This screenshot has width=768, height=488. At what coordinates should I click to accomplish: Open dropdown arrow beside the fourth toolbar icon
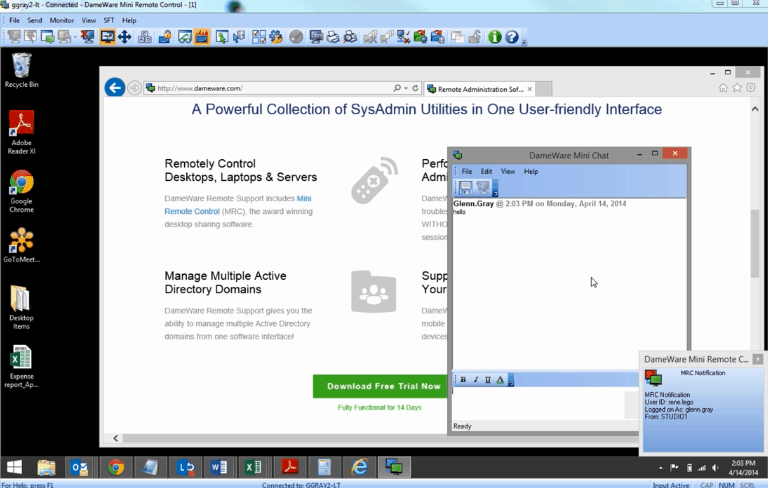[75, 37]
